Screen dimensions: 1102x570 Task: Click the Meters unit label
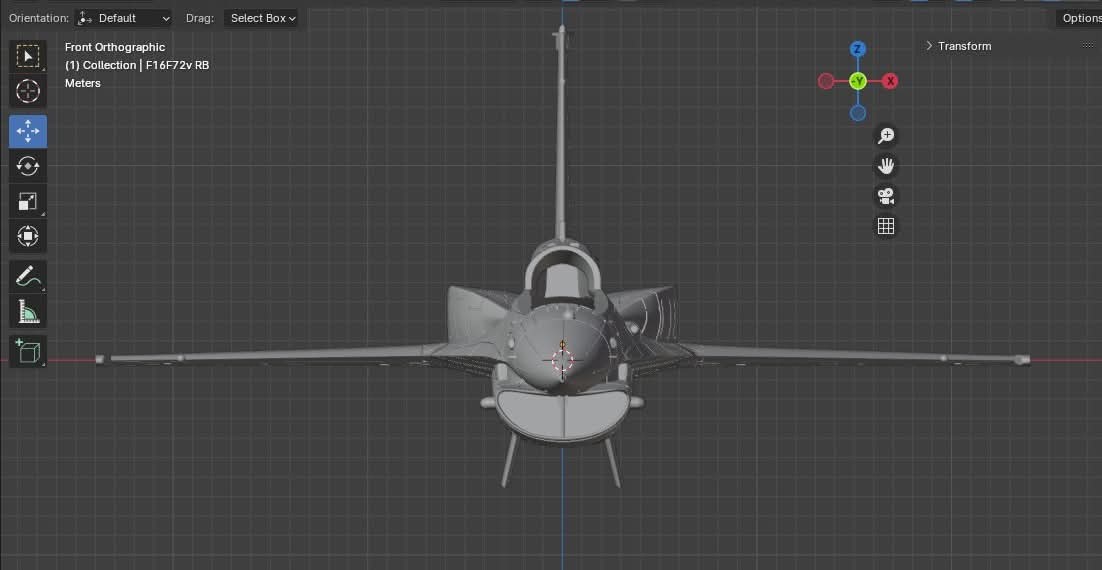tap(83, 83)
